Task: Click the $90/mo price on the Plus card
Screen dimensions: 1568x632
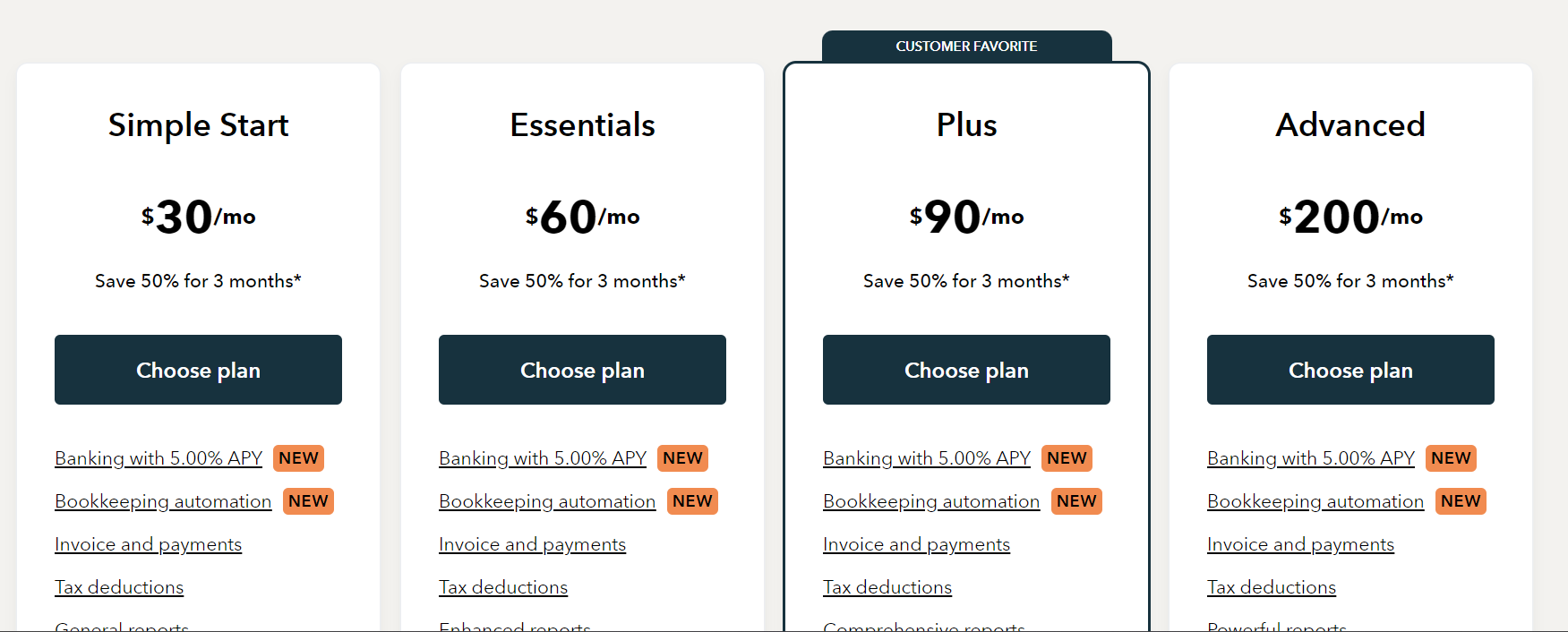Action: 966,215
